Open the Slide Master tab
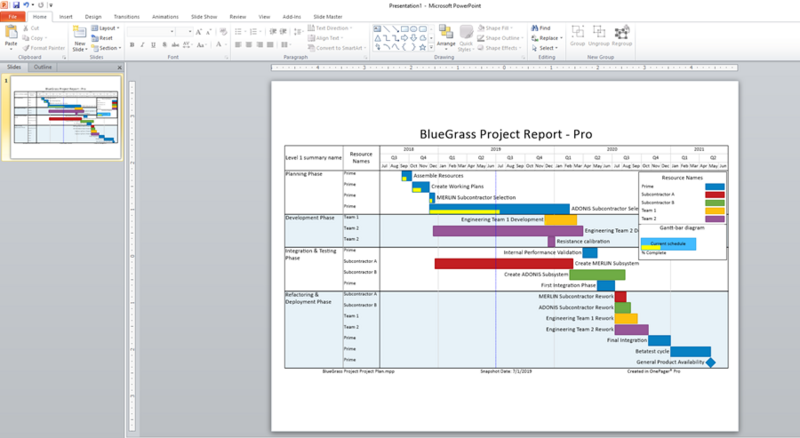This screenshot has height=438, width=800. click(328, 17)
